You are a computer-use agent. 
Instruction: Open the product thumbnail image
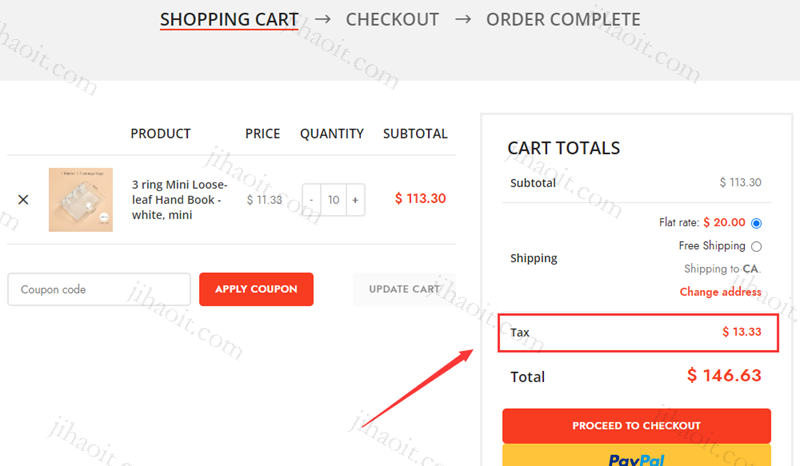click(x=81, y=200)
